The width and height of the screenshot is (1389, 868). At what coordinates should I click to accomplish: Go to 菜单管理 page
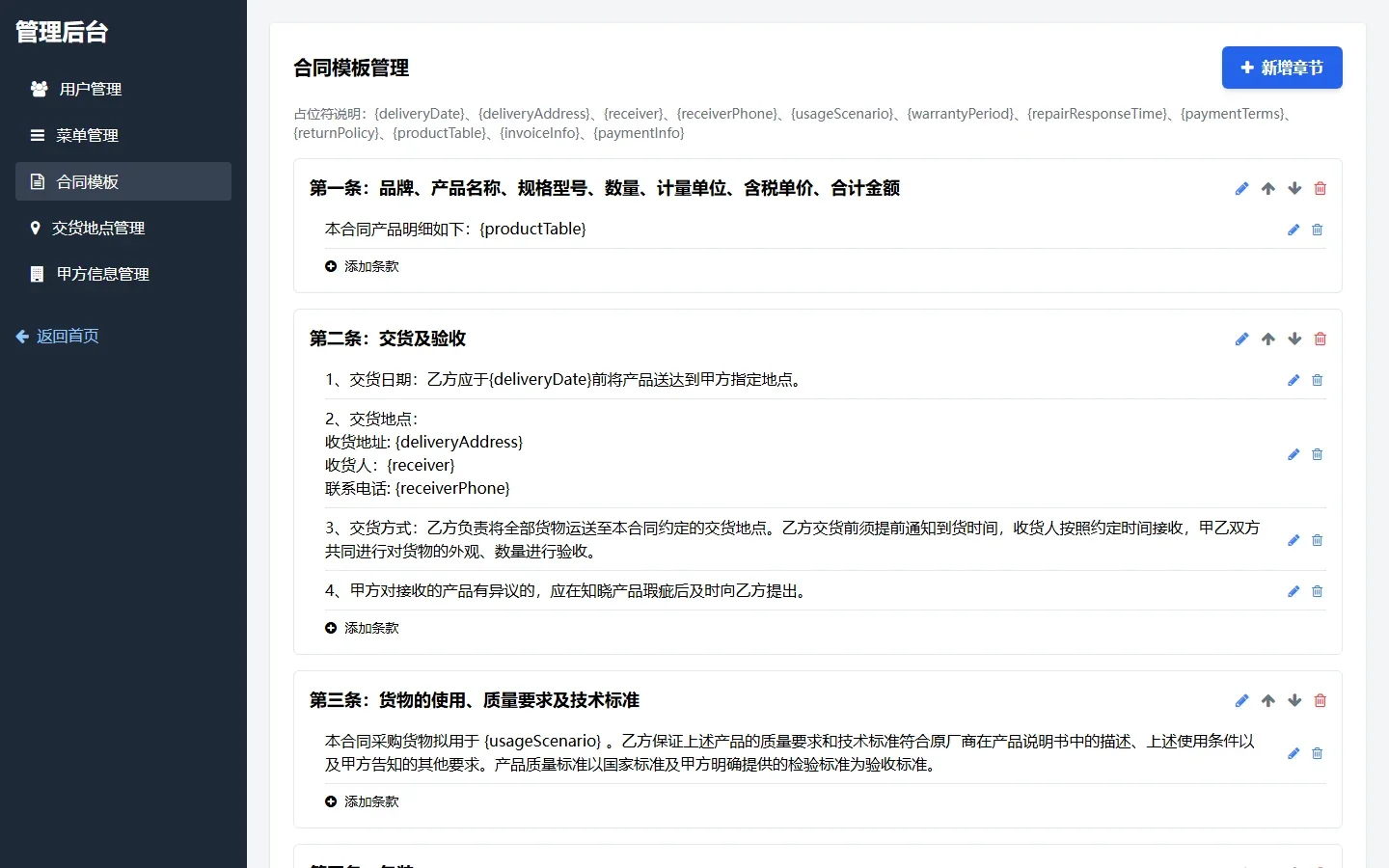pyautogui.click(x=123, y=135)
